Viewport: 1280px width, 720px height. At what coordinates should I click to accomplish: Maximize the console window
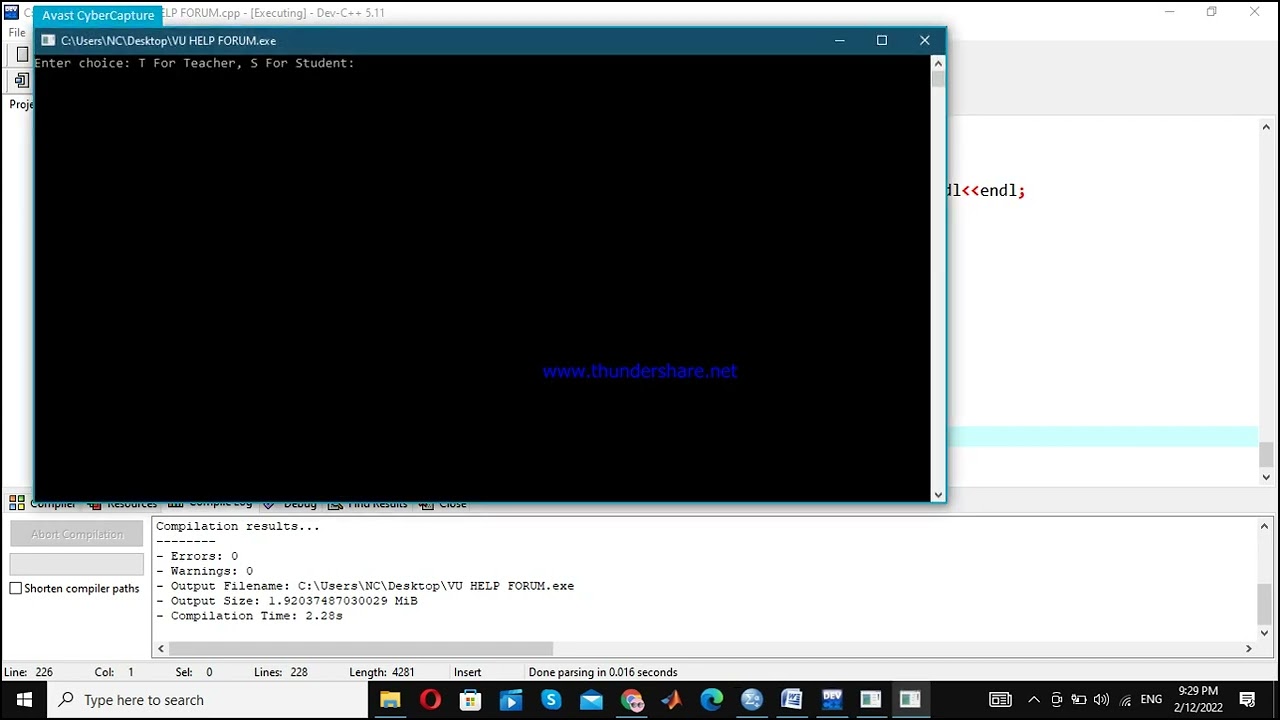click(x=882, y=40)
